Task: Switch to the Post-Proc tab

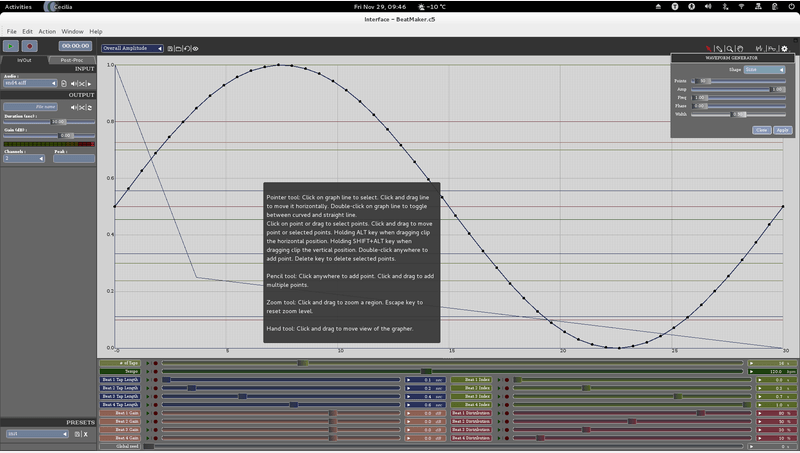Action: tap(72, 60)
